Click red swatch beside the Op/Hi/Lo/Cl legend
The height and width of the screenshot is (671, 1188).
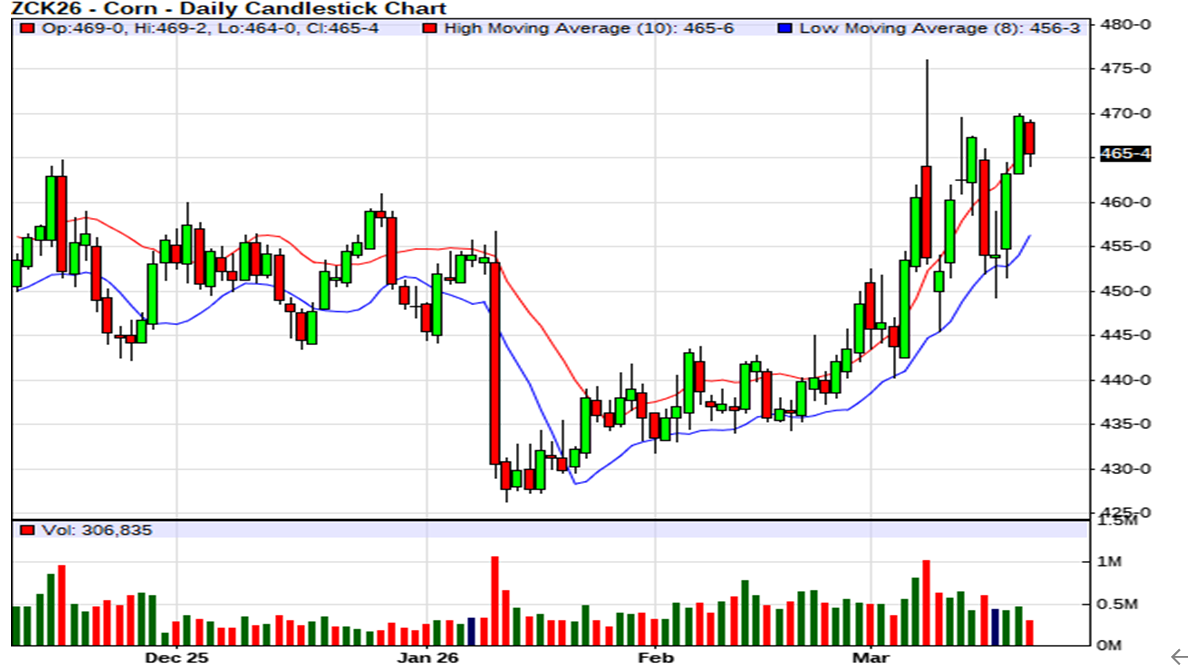(27, 29)
